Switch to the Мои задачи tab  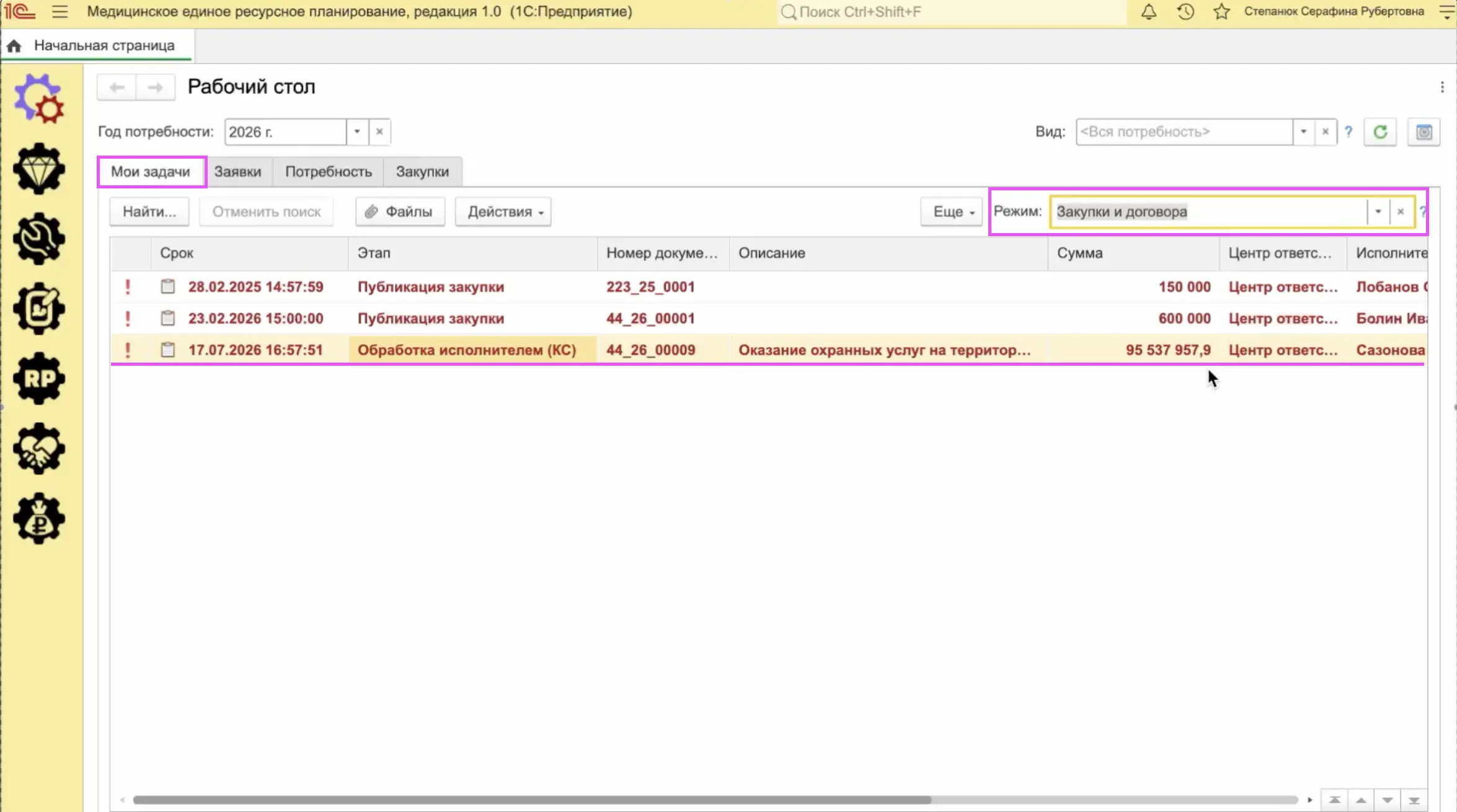click(151, 172)
